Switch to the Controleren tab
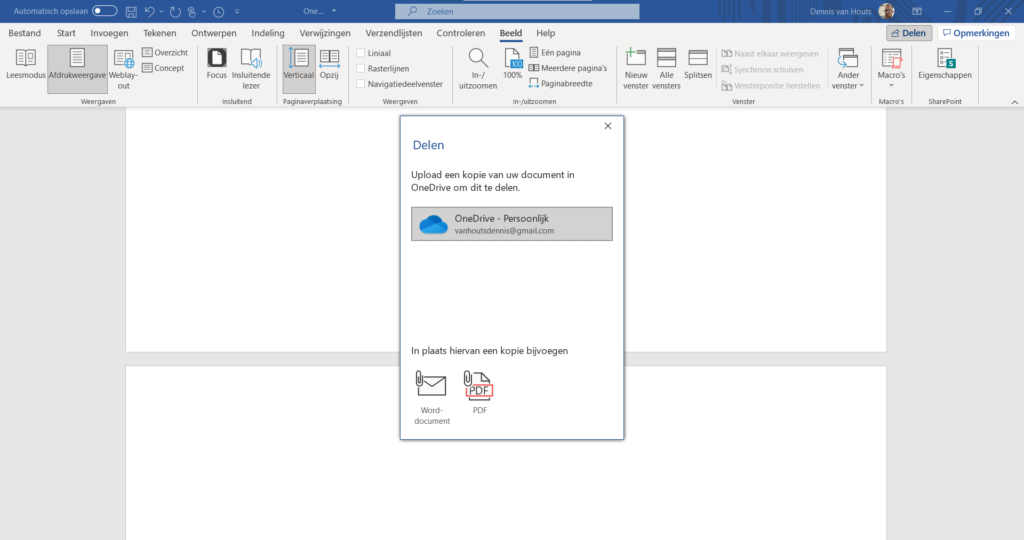 click(x=460, y=33)
